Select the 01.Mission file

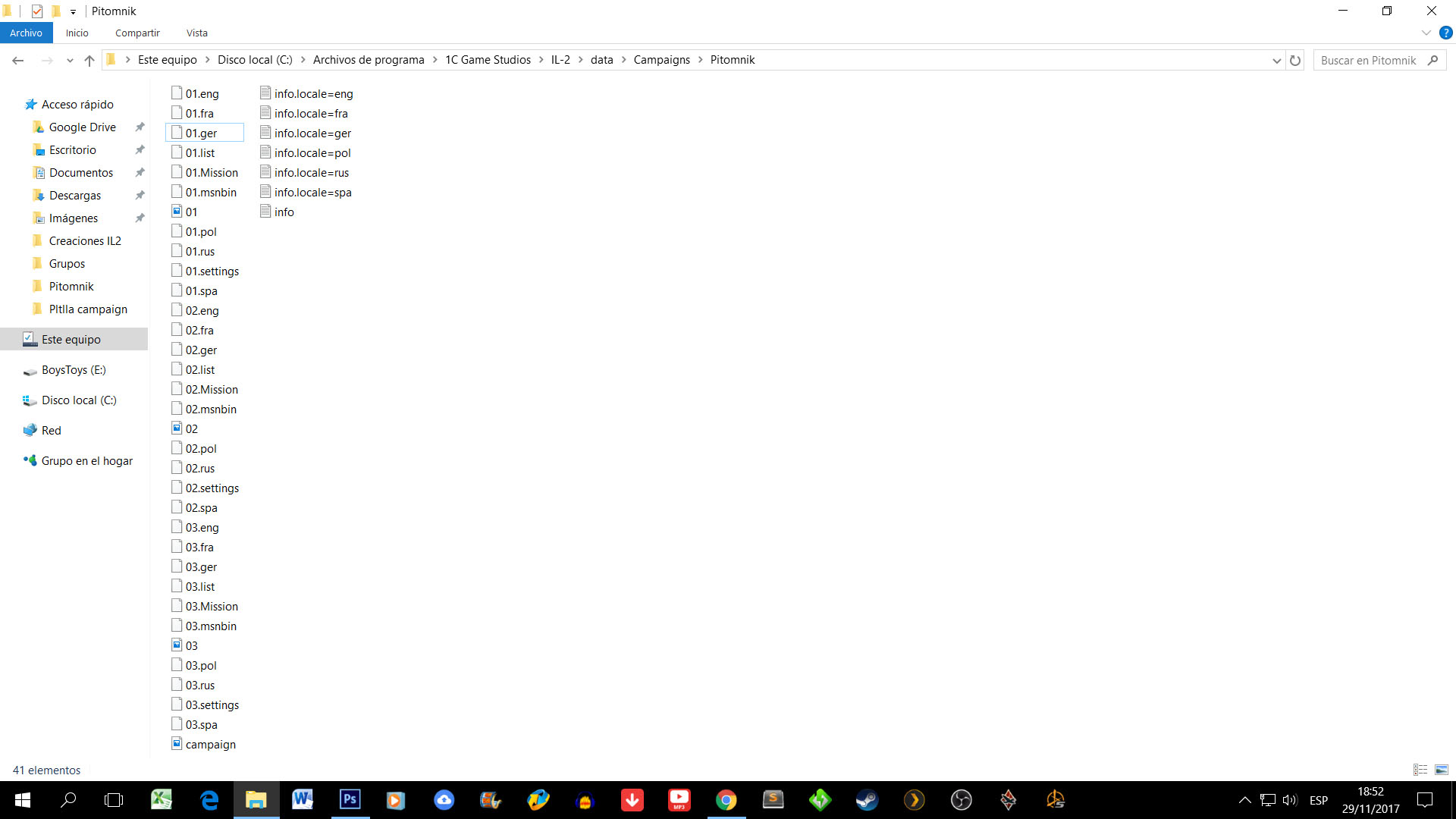coord(212,172)
